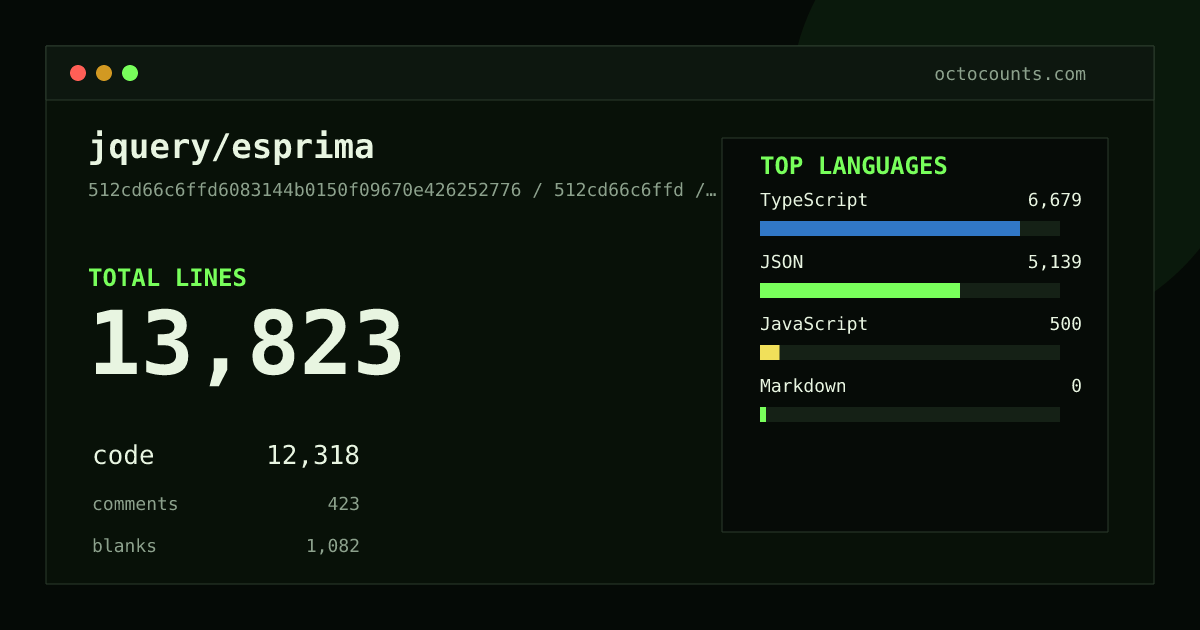The width and height of the screenshot is (1200, 630).
Task: Select the 500 JavaScript count
Action: tap(1065, 324)
